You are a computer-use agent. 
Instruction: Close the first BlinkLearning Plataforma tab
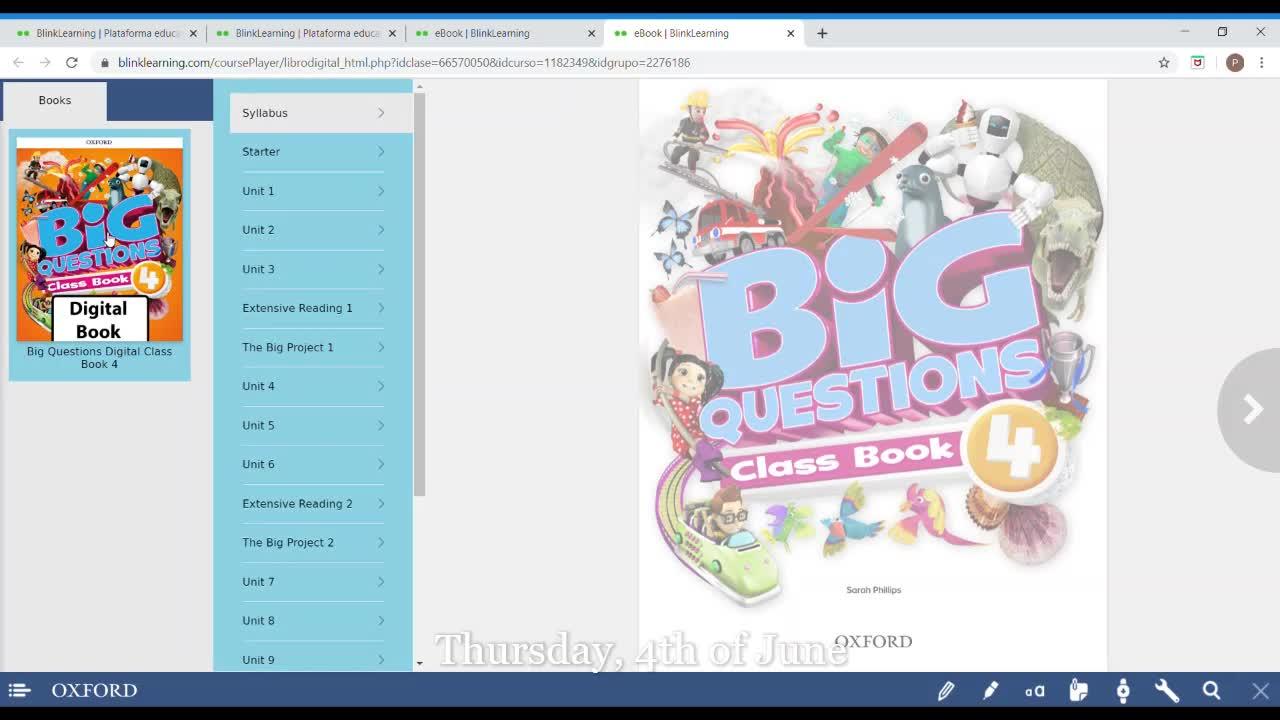pos(193,33)
